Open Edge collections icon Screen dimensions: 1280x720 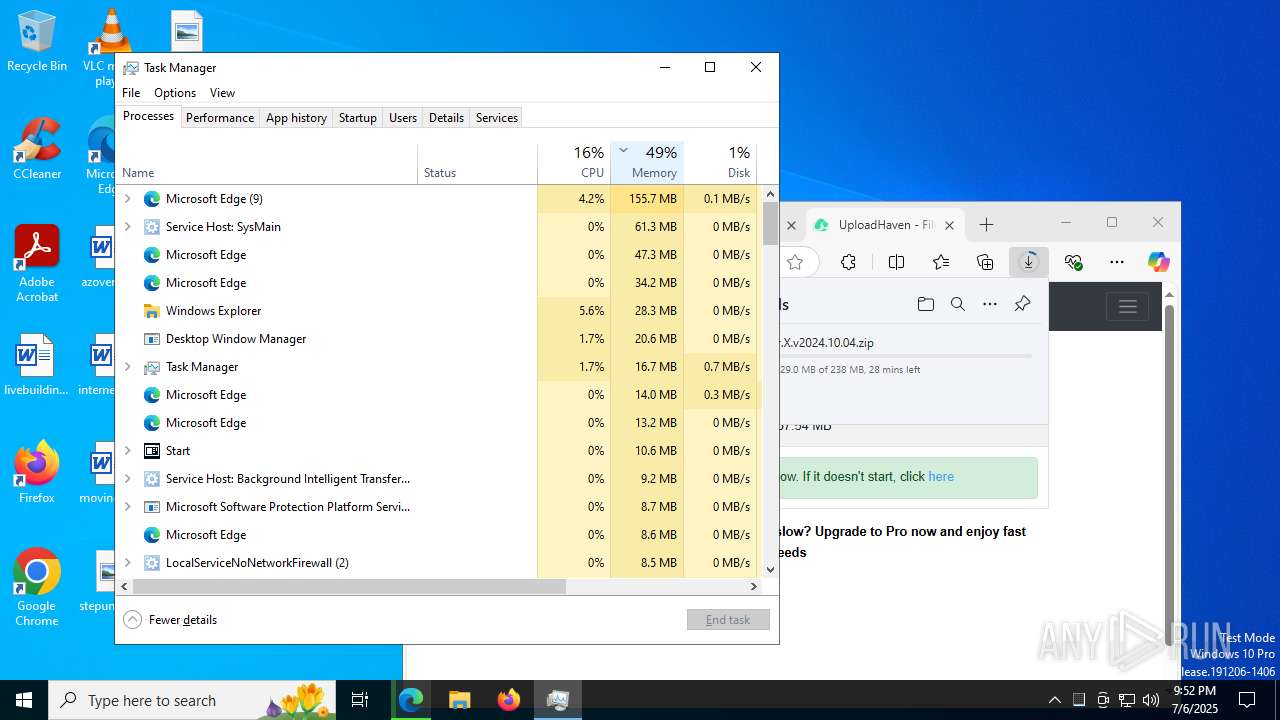(x=985, y=262)
